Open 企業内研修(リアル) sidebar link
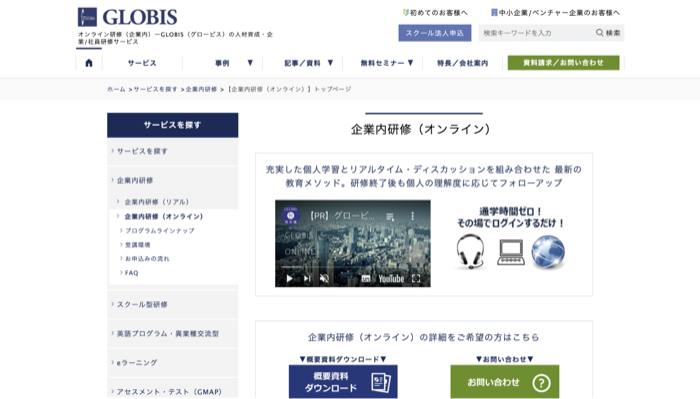The image size is (700, 399). pyautogui.click(x=156, y=202)
